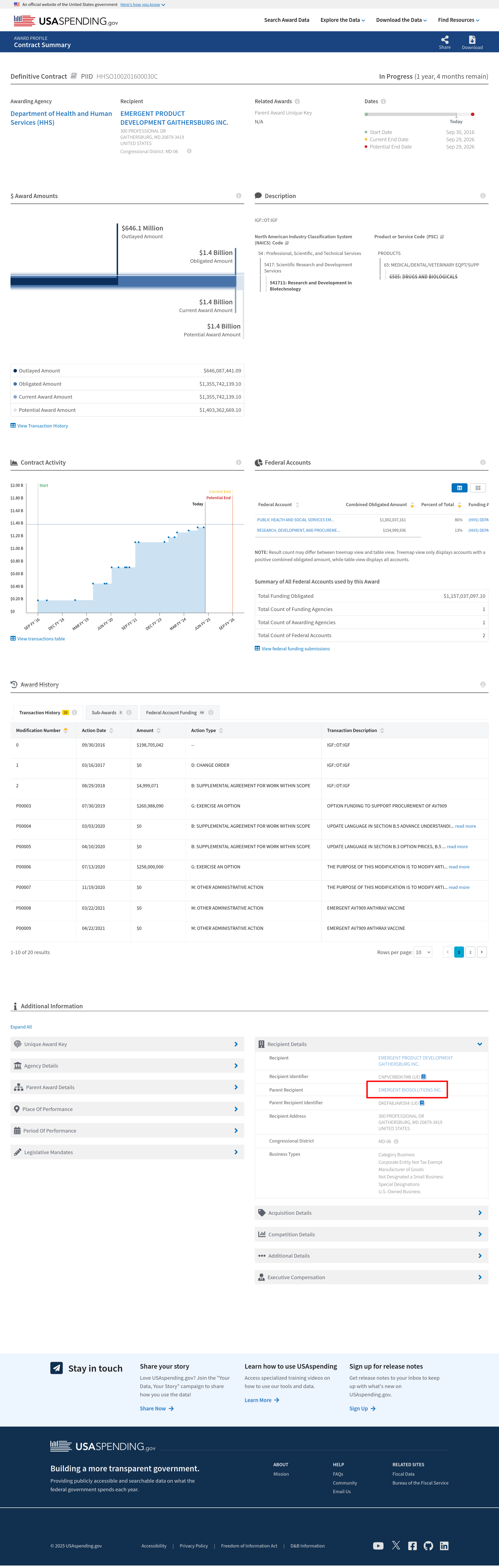This screenshot has height=1568, width=499.
Task: Click Sub-Awards tab info icon
Action: pyautogui.click(x=129, y=713)
